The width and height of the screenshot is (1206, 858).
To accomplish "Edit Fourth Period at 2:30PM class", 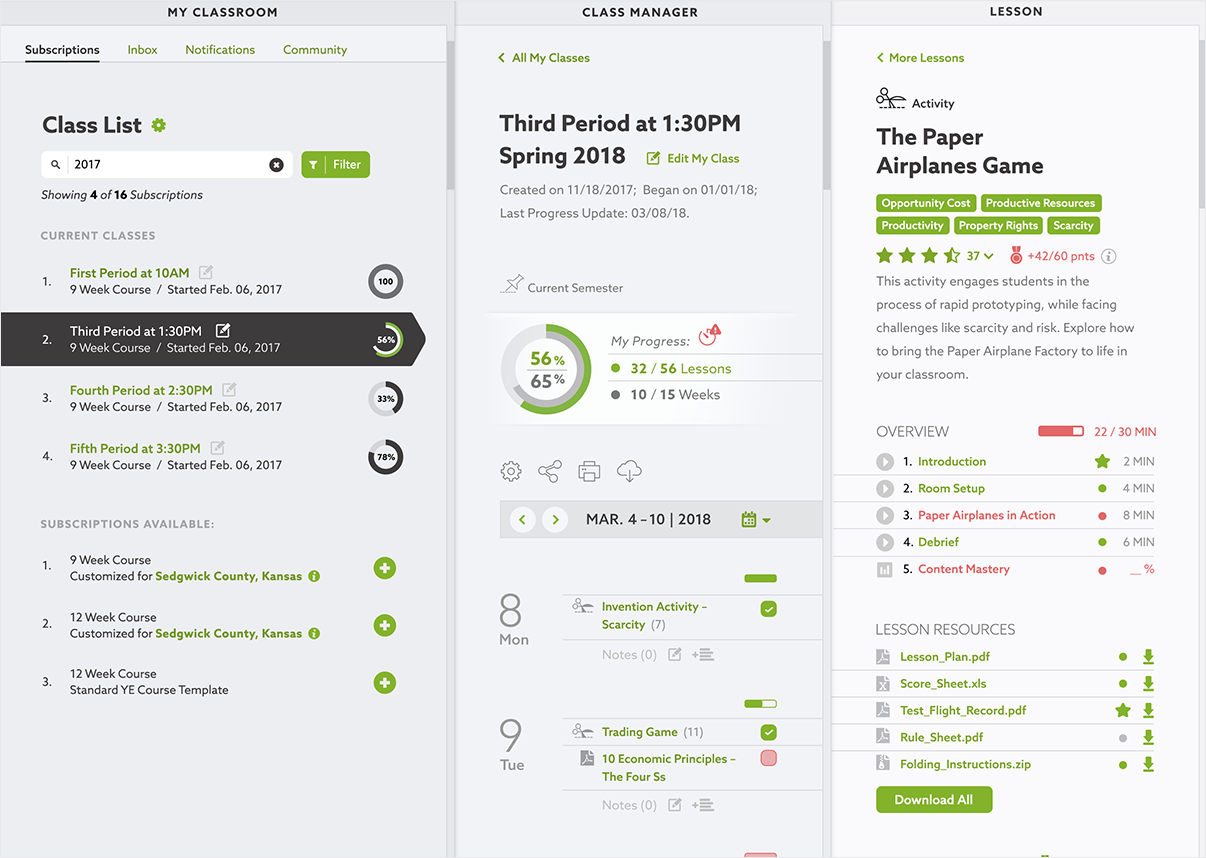I will tap(229, 390).
